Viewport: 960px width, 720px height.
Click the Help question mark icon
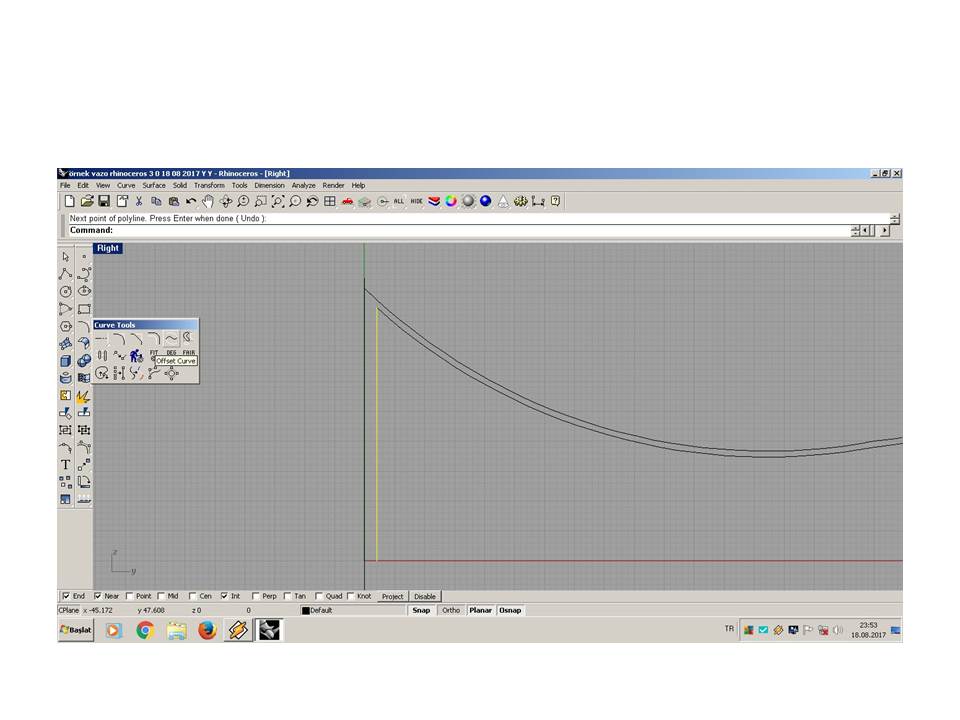555,201
